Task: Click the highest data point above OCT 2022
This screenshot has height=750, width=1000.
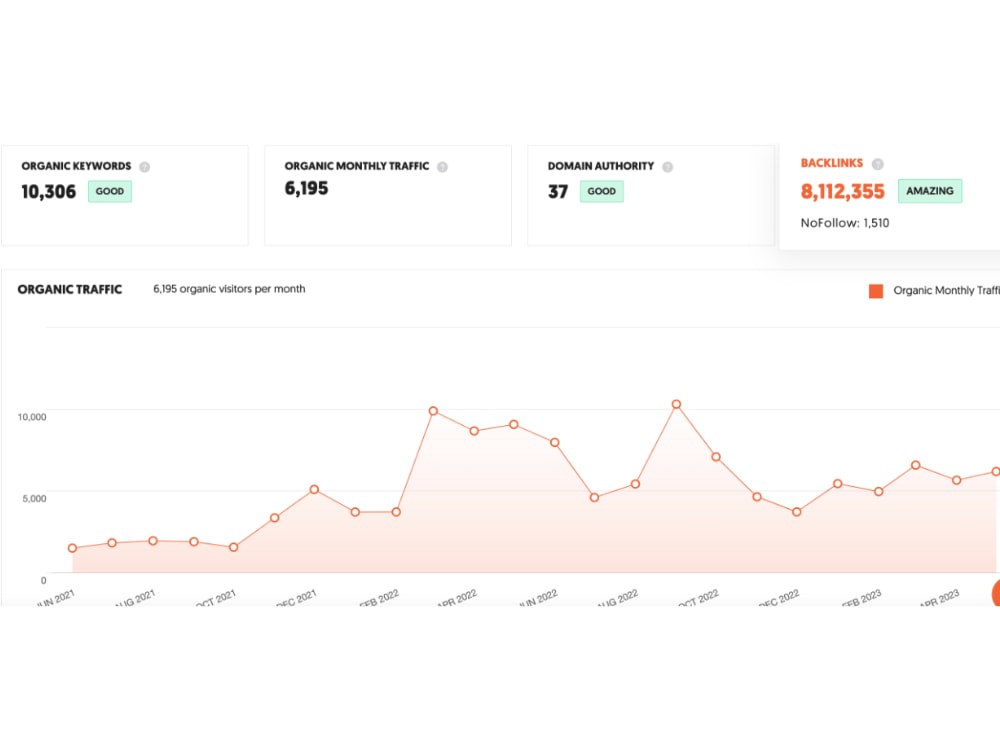Action: pyautogui.click(x=676, y=404)
